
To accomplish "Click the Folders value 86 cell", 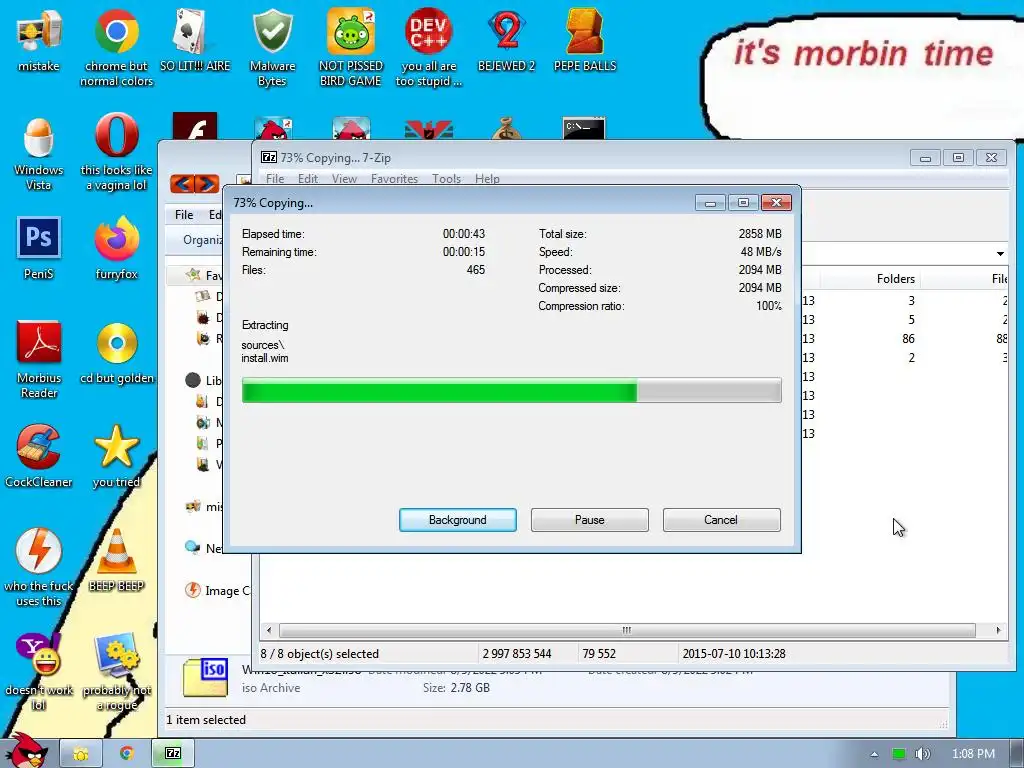I will click(908, 338).
